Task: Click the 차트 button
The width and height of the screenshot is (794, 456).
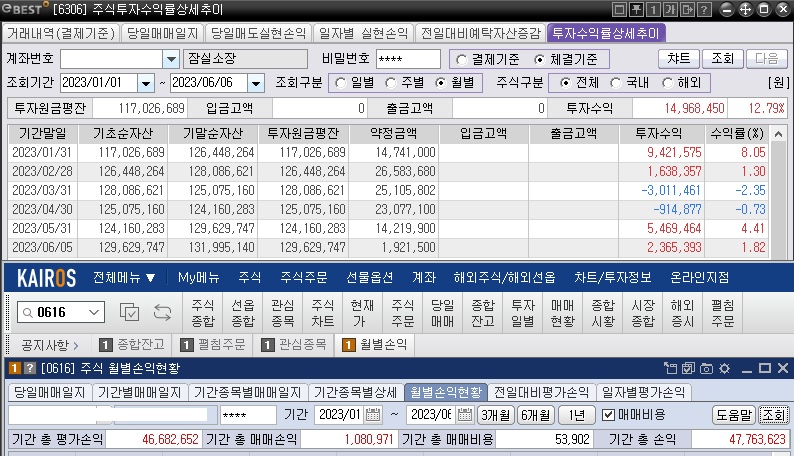Action: point(681,58)
